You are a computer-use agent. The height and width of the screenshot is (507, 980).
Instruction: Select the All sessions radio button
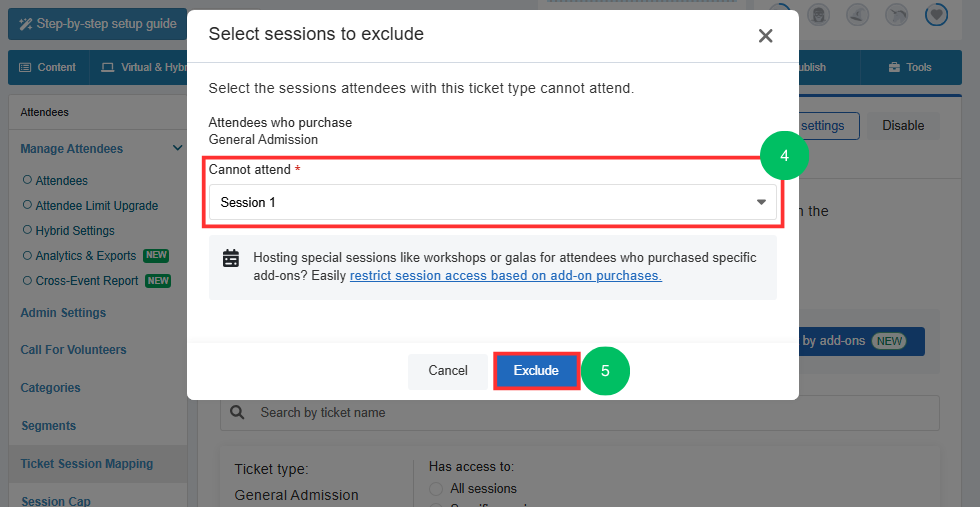(437, 489)
